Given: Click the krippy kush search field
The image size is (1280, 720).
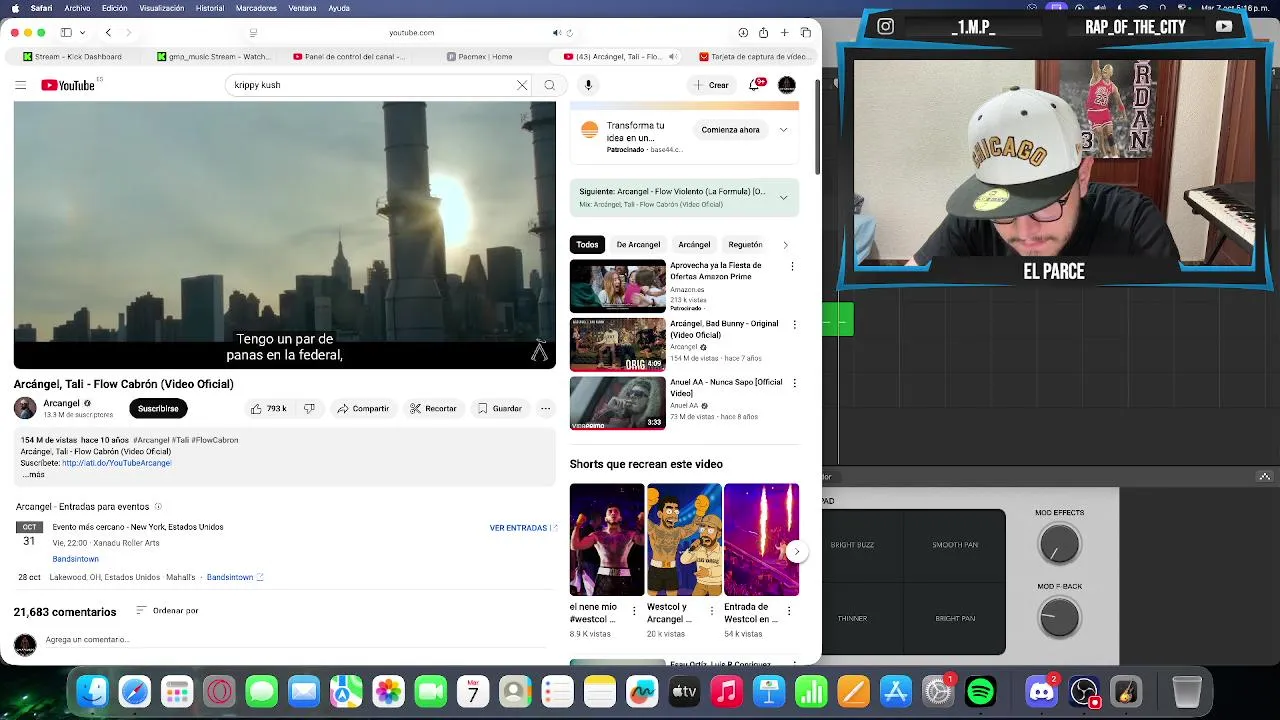Looking at the screenshot, I should tap(370, 85).
